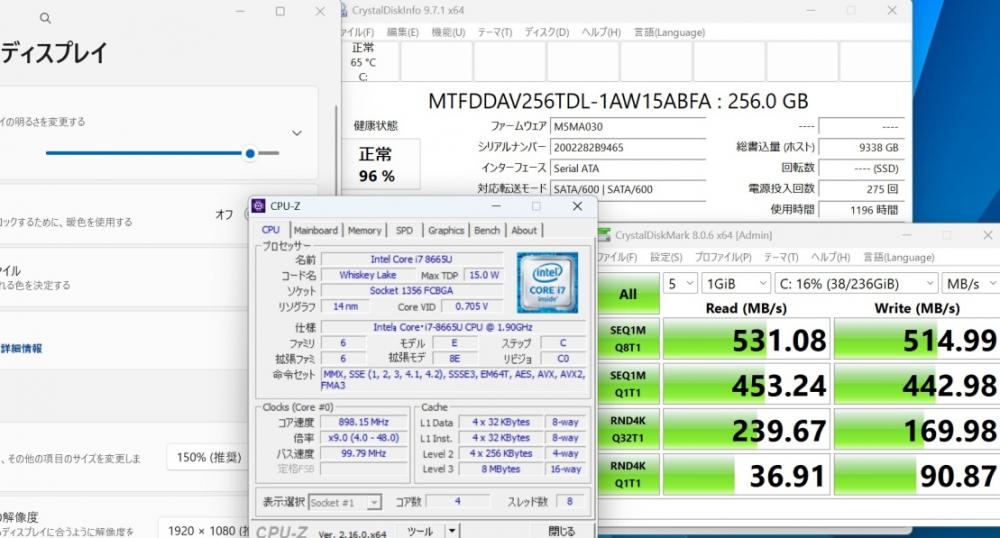
Task: Open ヘルプ(H) menu in CrystalDiskMark
Action: click(x=830, y=257)
